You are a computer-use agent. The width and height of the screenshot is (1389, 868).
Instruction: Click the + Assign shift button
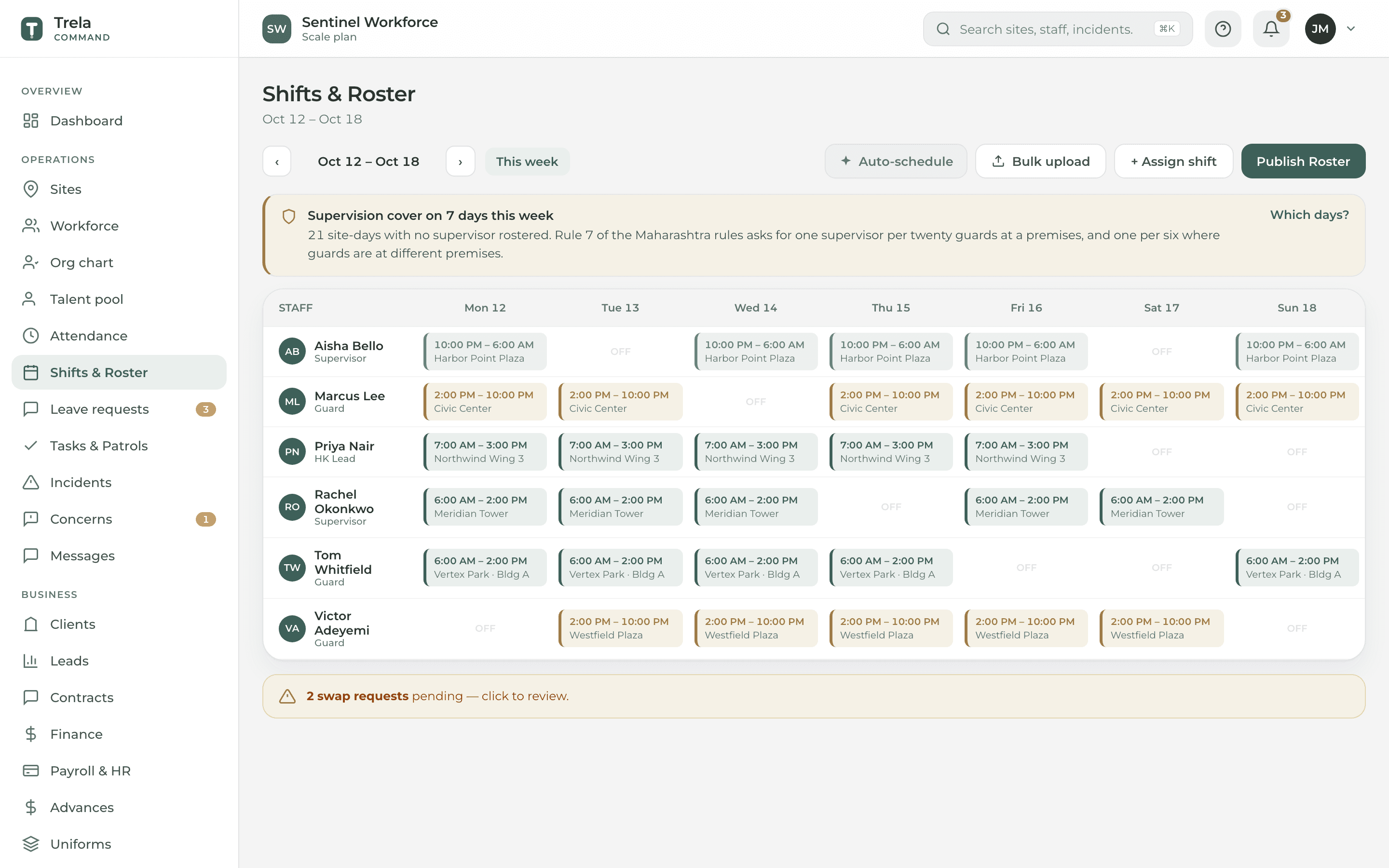coord(1173,162)
